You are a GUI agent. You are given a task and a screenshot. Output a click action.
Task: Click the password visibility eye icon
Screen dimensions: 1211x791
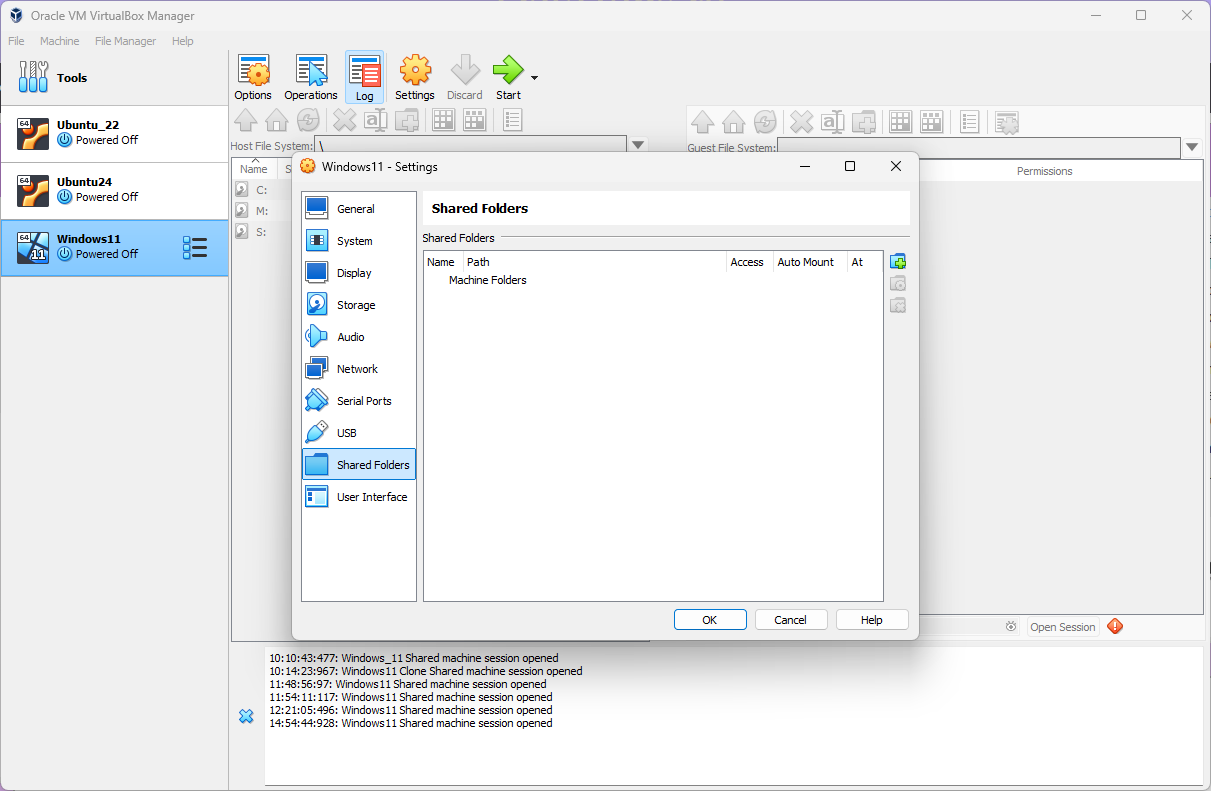[1011, 627]
